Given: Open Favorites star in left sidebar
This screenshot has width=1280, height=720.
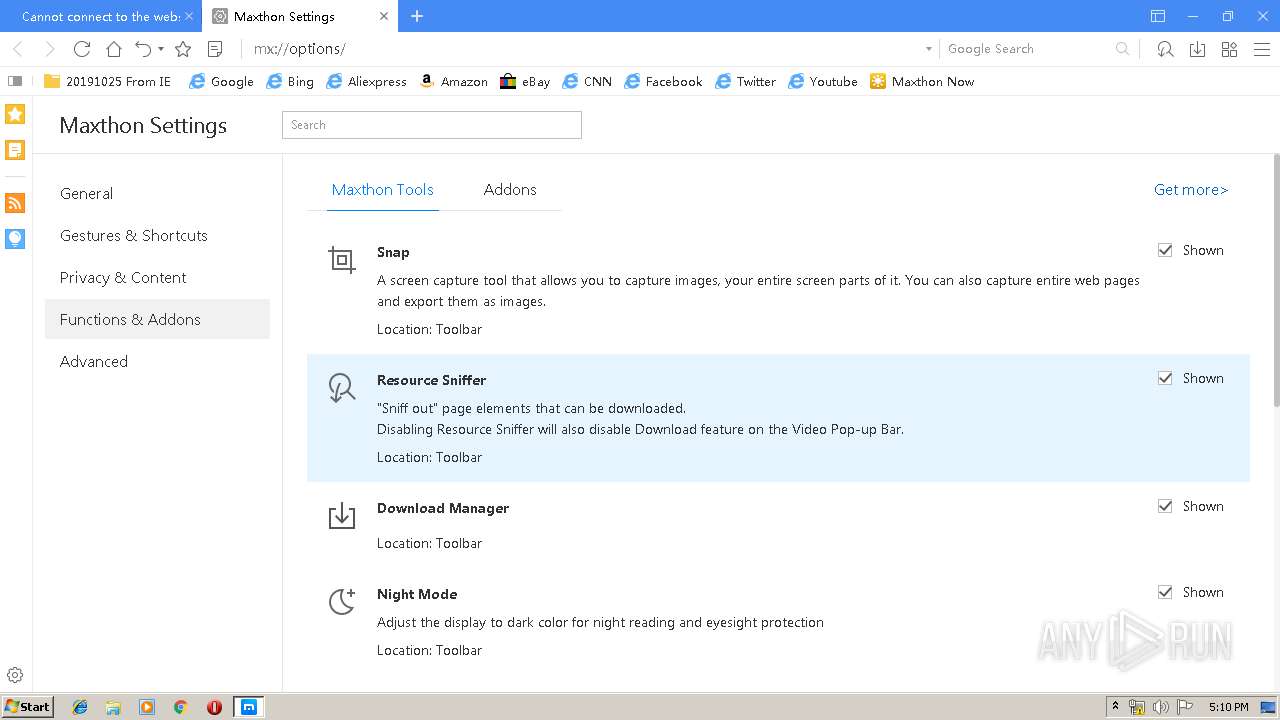Looking at the screenshot, I should point(15,114).
